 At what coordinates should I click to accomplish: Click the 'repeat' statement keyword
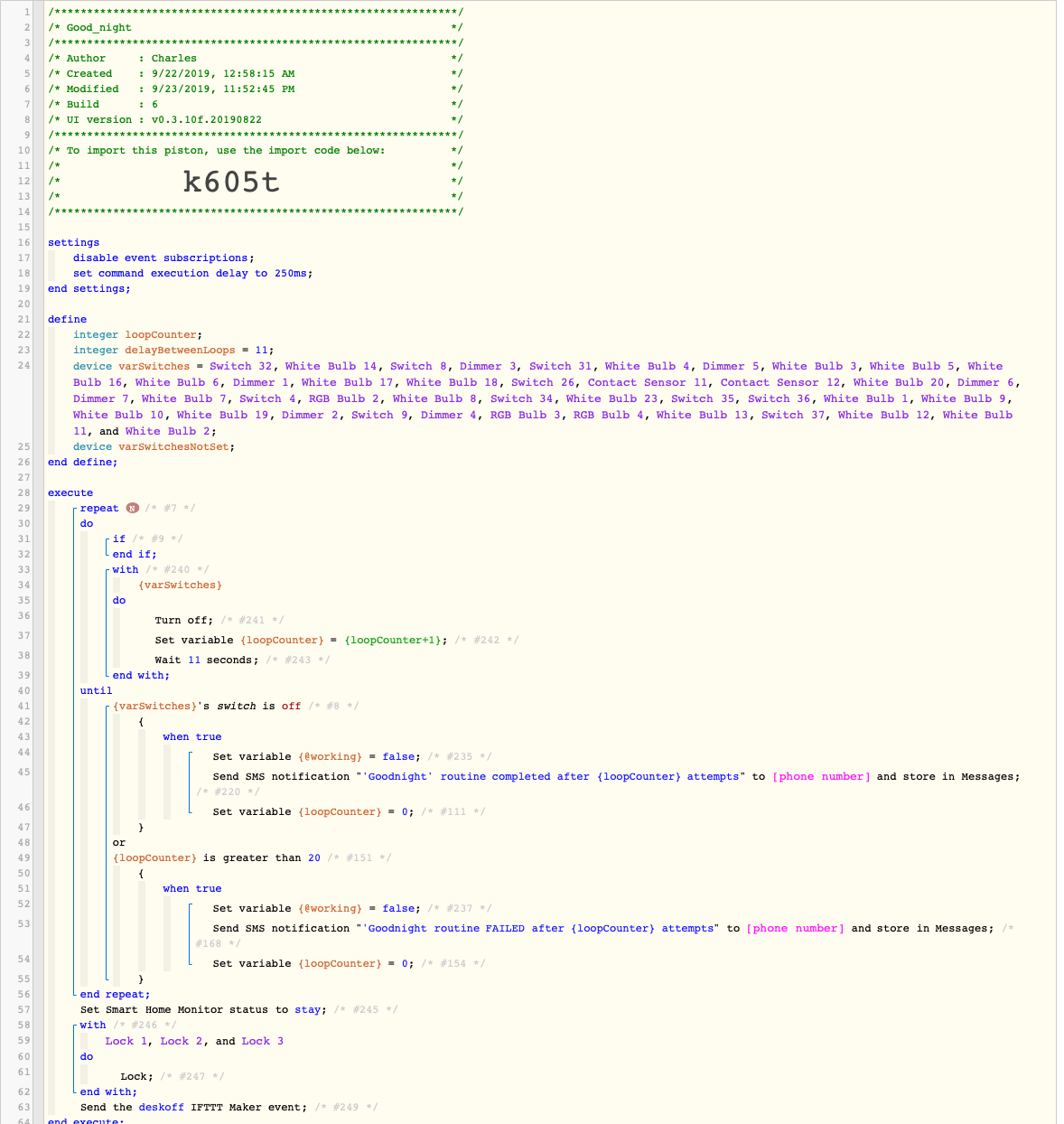(x=99, y=508)
